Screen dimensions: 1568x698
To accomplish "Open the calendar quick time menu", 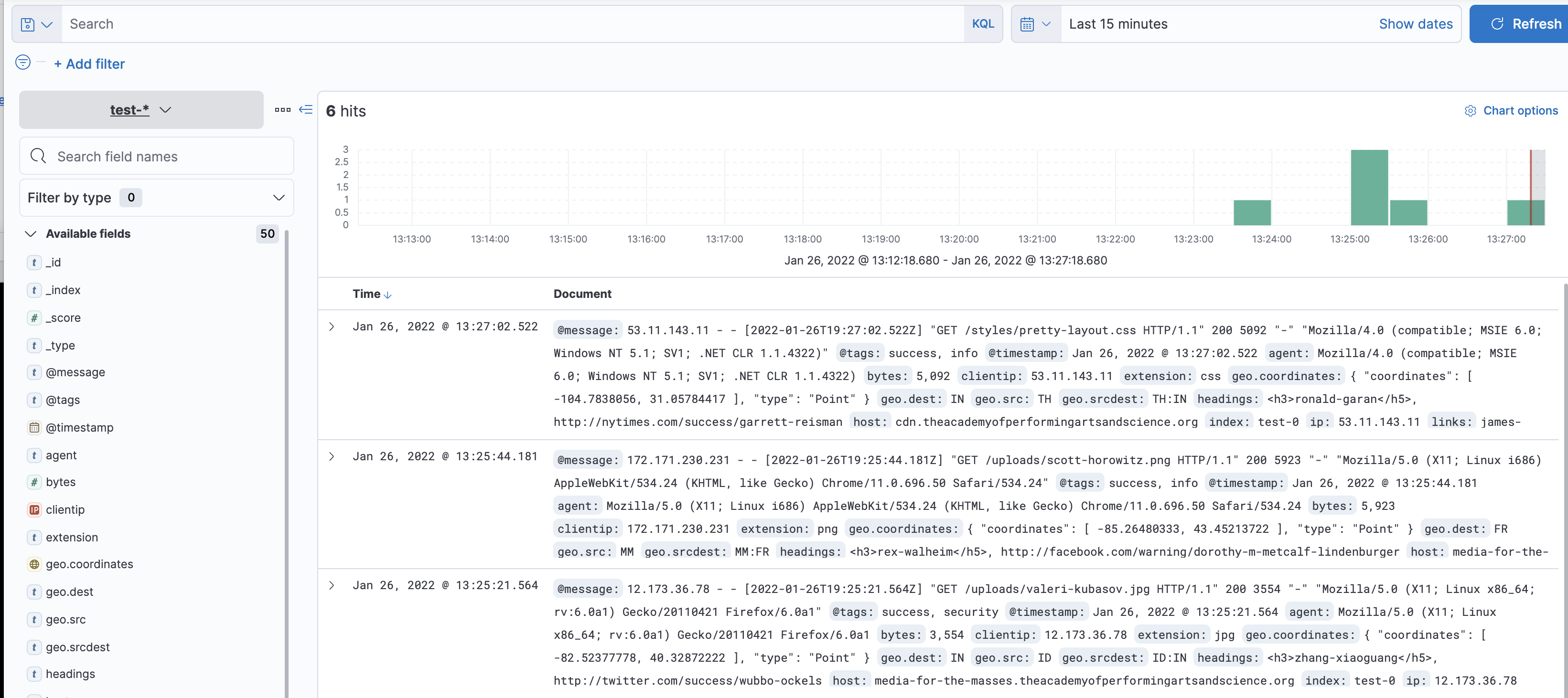I will click(x=1035, y=24).
